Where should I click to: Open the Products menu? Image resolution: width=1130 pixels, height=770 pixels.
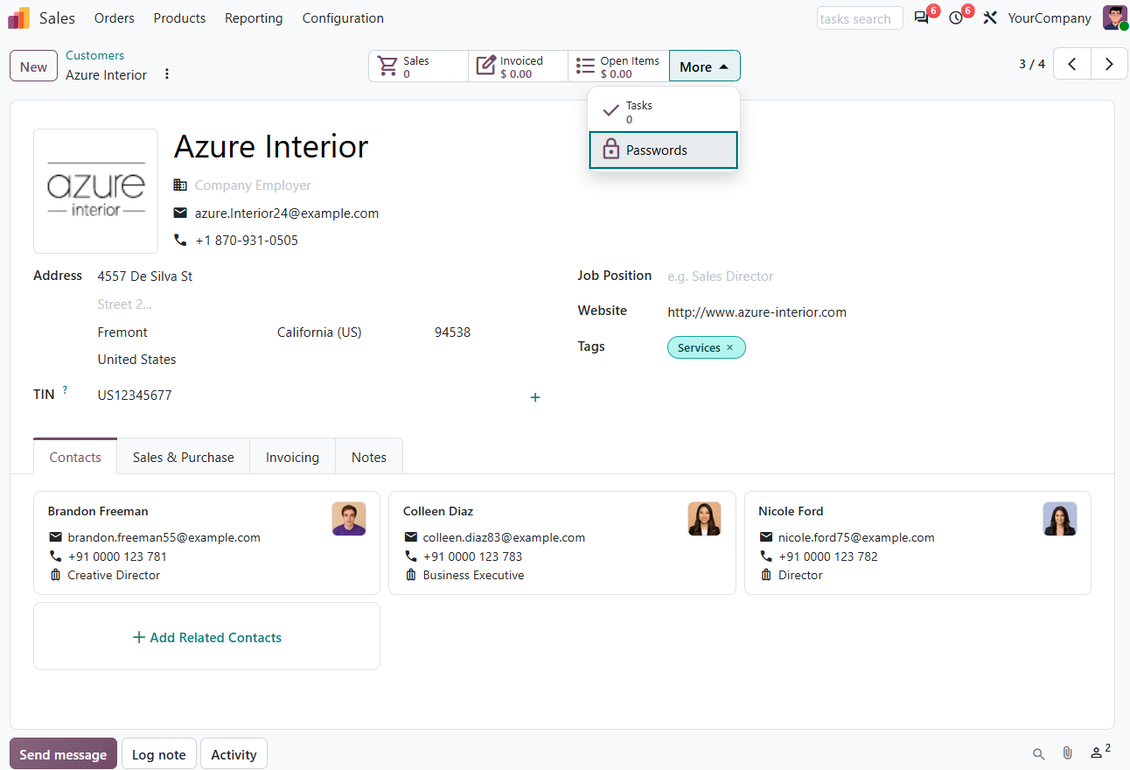point(179,18)
